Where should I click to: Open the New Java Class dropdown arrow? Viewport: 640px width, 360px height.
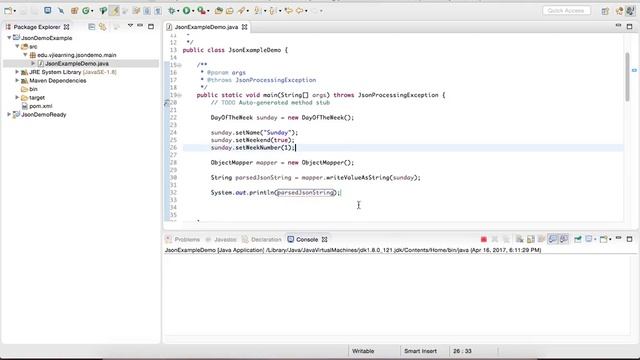(x=92, y=11)
